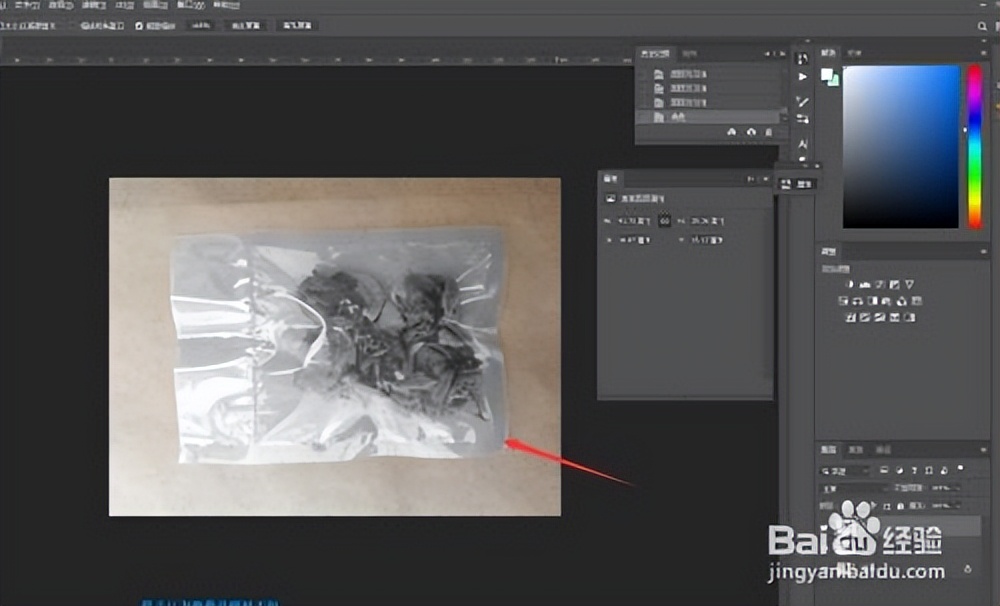
Task: Filter layers by smart objects icon
Action: (x=943, y=470)
